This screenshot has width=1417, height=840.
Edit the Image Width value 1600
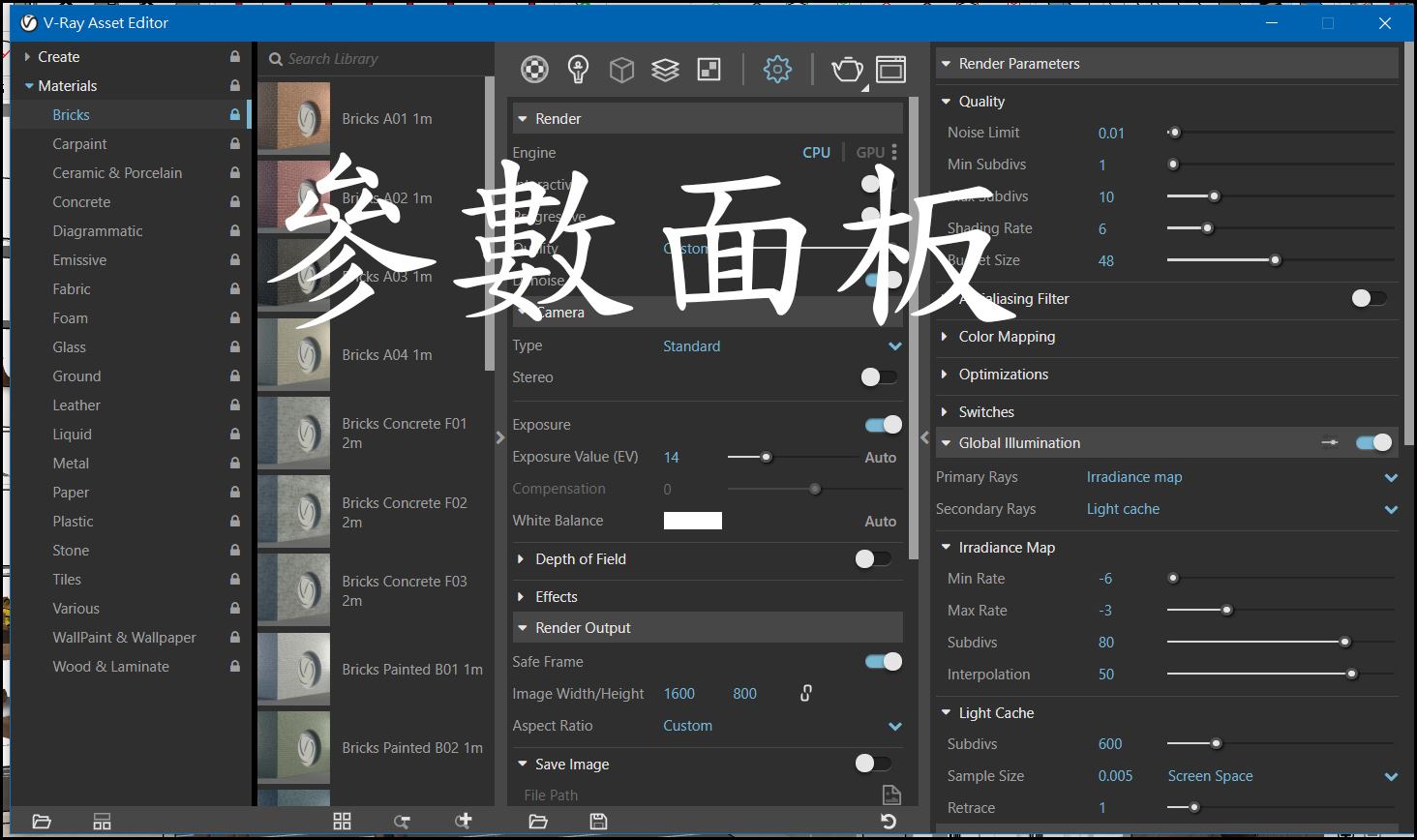tap(679, 694)
